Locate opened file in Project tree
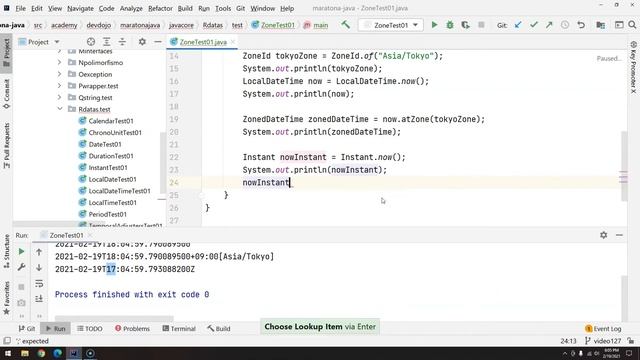This screenshot has width=640, height=360. coord(91,42)
